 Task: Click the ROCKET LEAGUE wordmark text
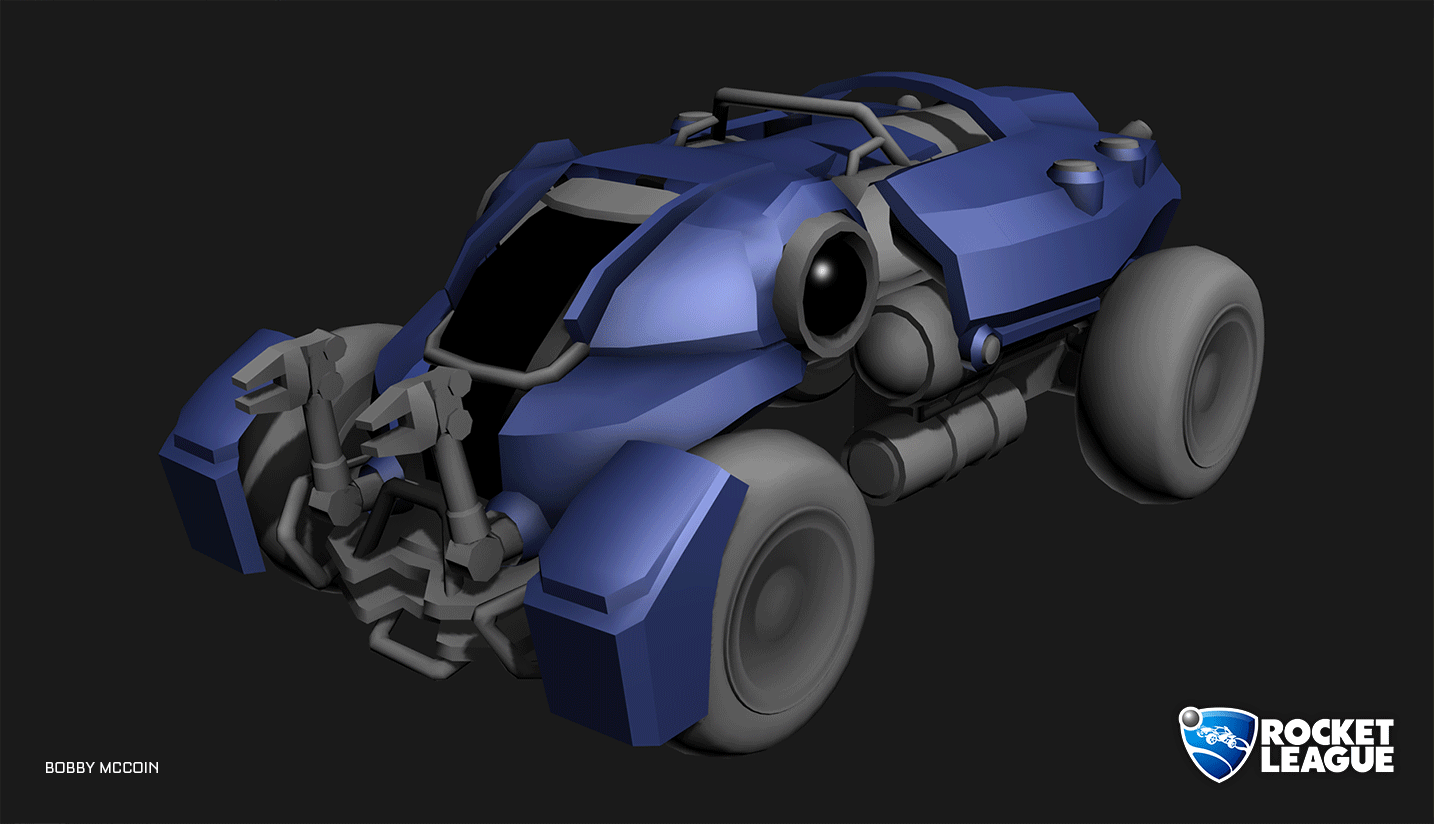click(x=1327, y=746)
